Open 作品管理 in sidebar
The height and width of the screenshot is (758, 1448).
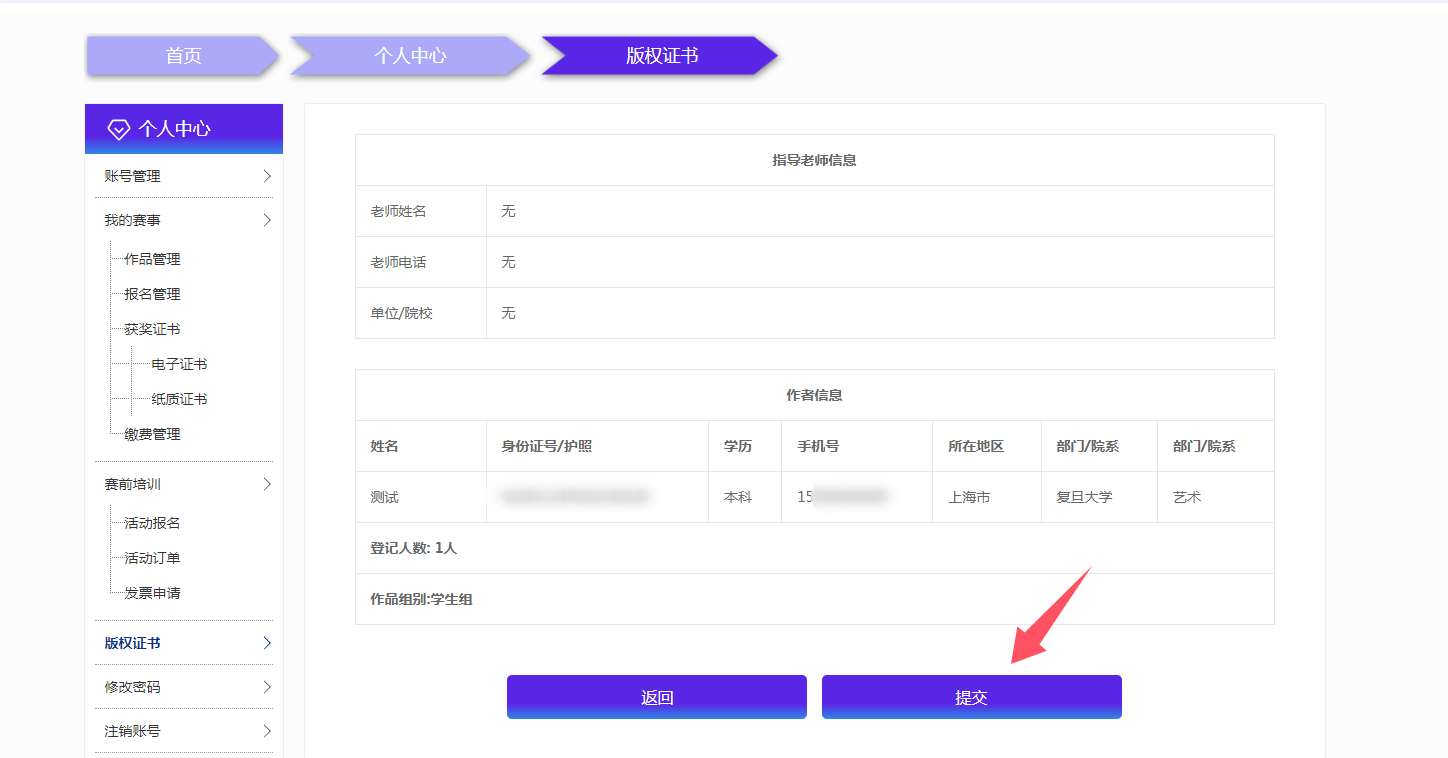(x=152, y=259)
